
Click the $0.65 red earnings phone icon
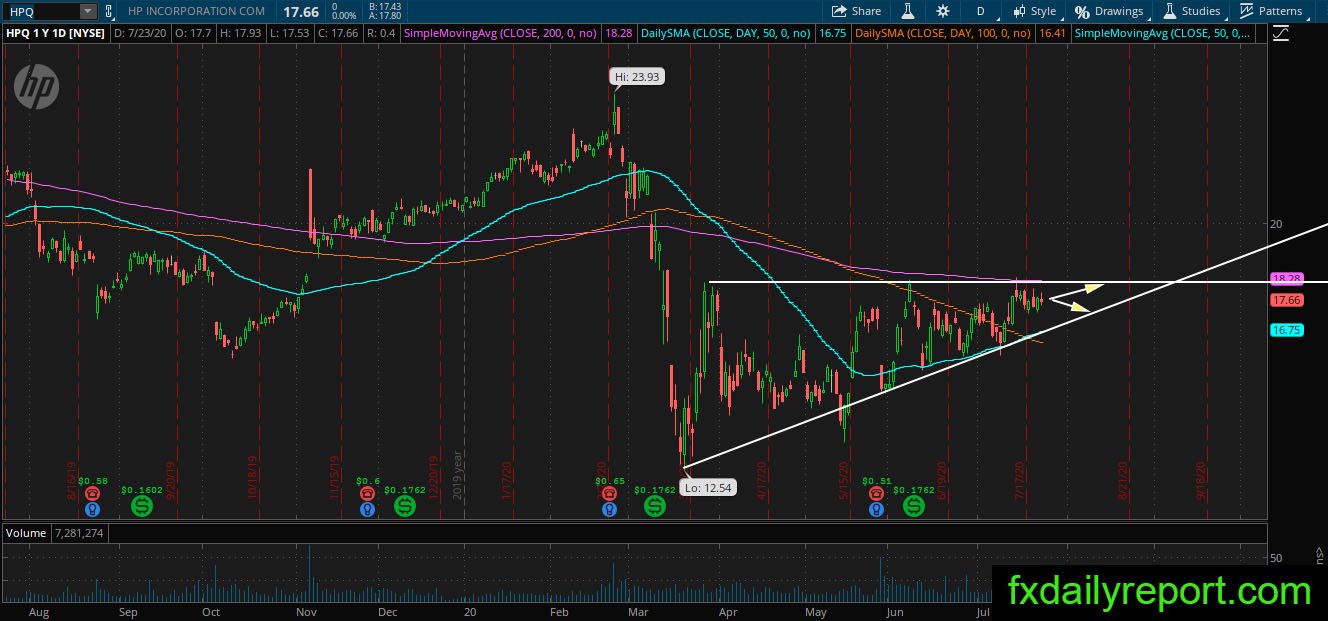pos(609,493)
